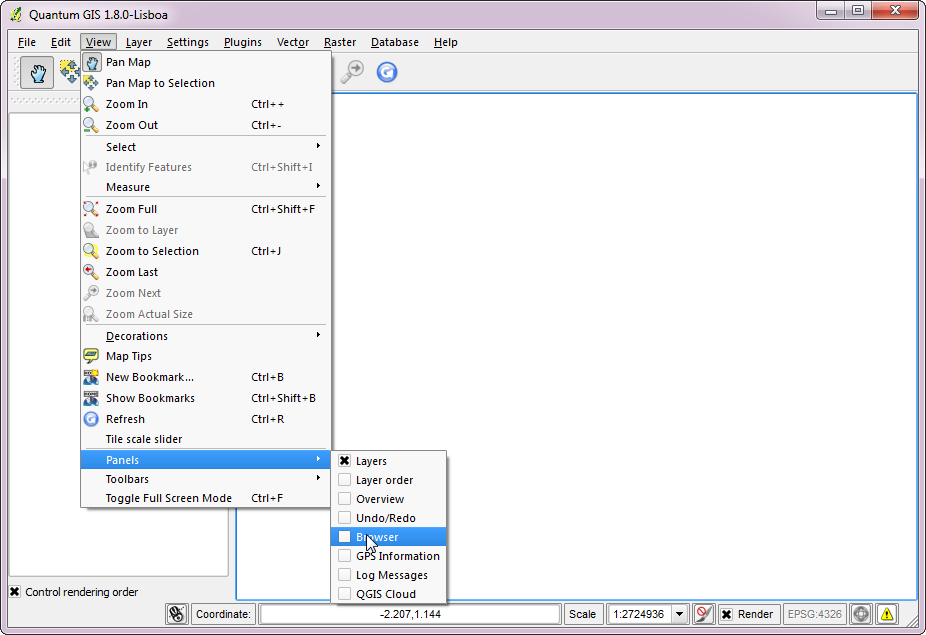Screen dimensions: 926x635
Task: Click the Quantum GIS title bar app icon
Action: click(x=16, y=14)
